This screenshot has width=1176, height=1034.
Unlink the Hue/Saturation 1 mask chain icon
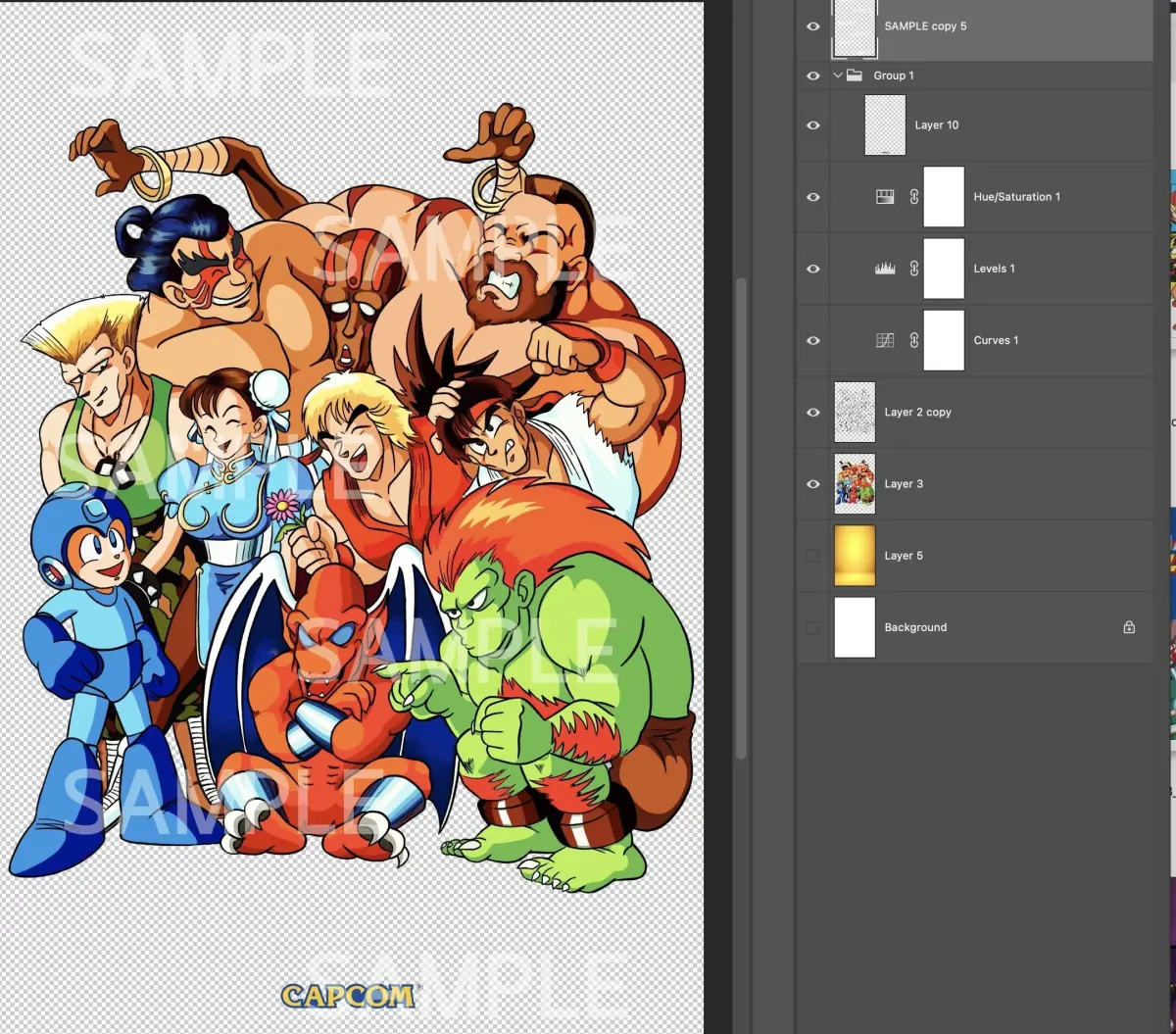click(913, 197)
